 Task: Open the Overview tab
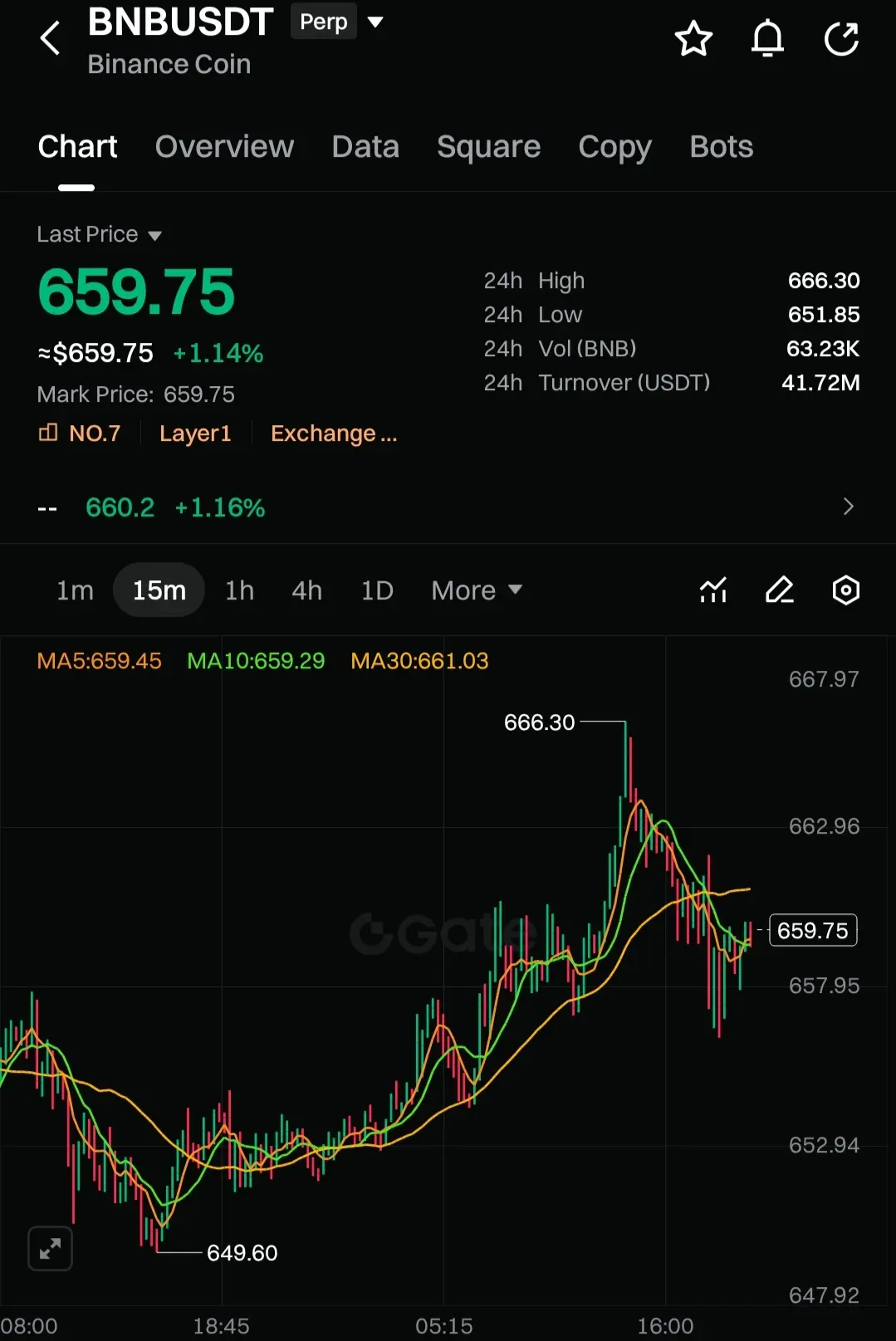click(224, 147)
